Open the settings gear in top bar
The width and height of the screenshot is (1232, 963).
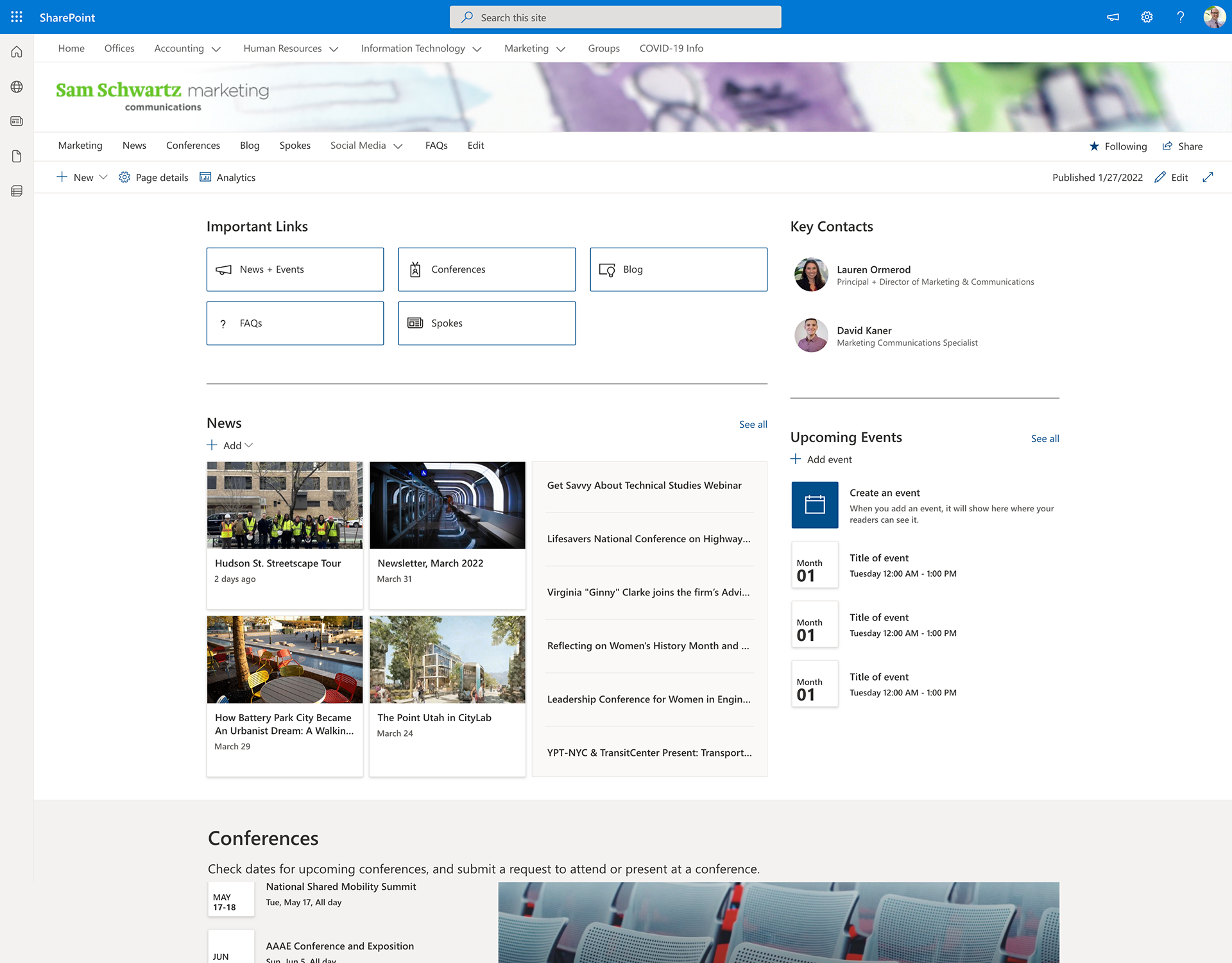pyautogui.click(x=1147, y=17)
